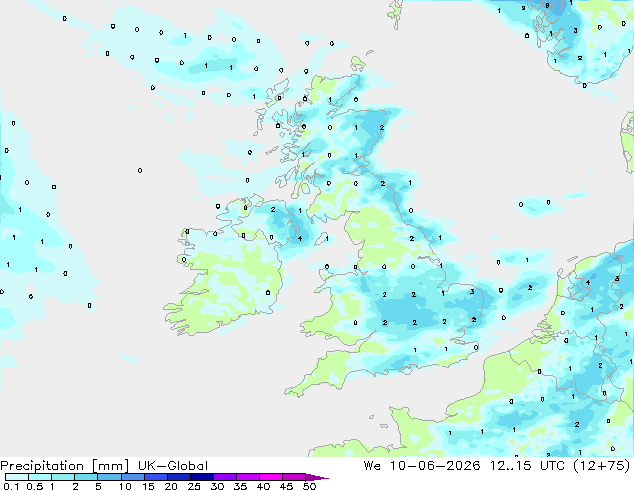
Task: Click the 1–2 mm legend swatch
Action: click(63, 477)
